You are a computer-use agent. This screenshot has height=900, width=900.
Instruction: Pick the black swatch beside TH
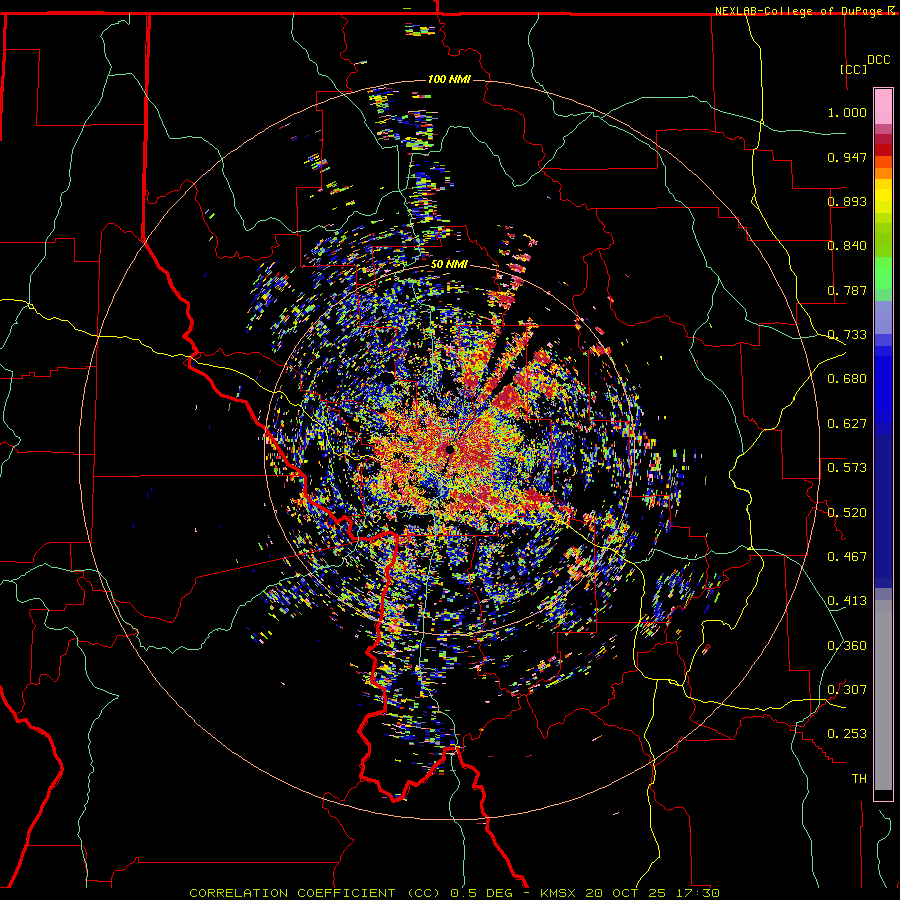(883, 794)
